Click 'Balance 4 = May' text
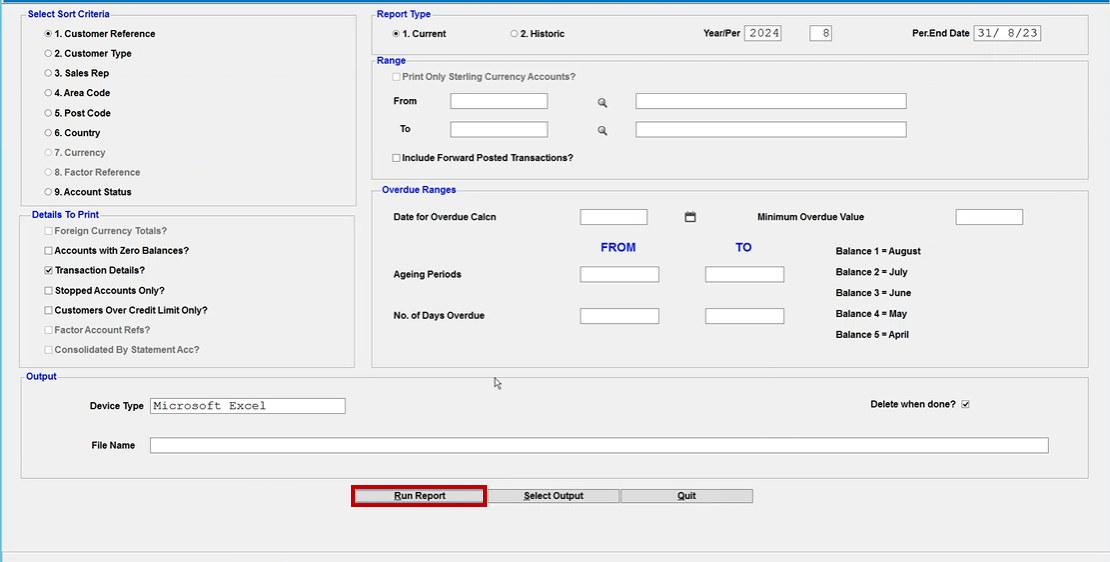Screen dimensions: 1110x562 coord(871,314)
